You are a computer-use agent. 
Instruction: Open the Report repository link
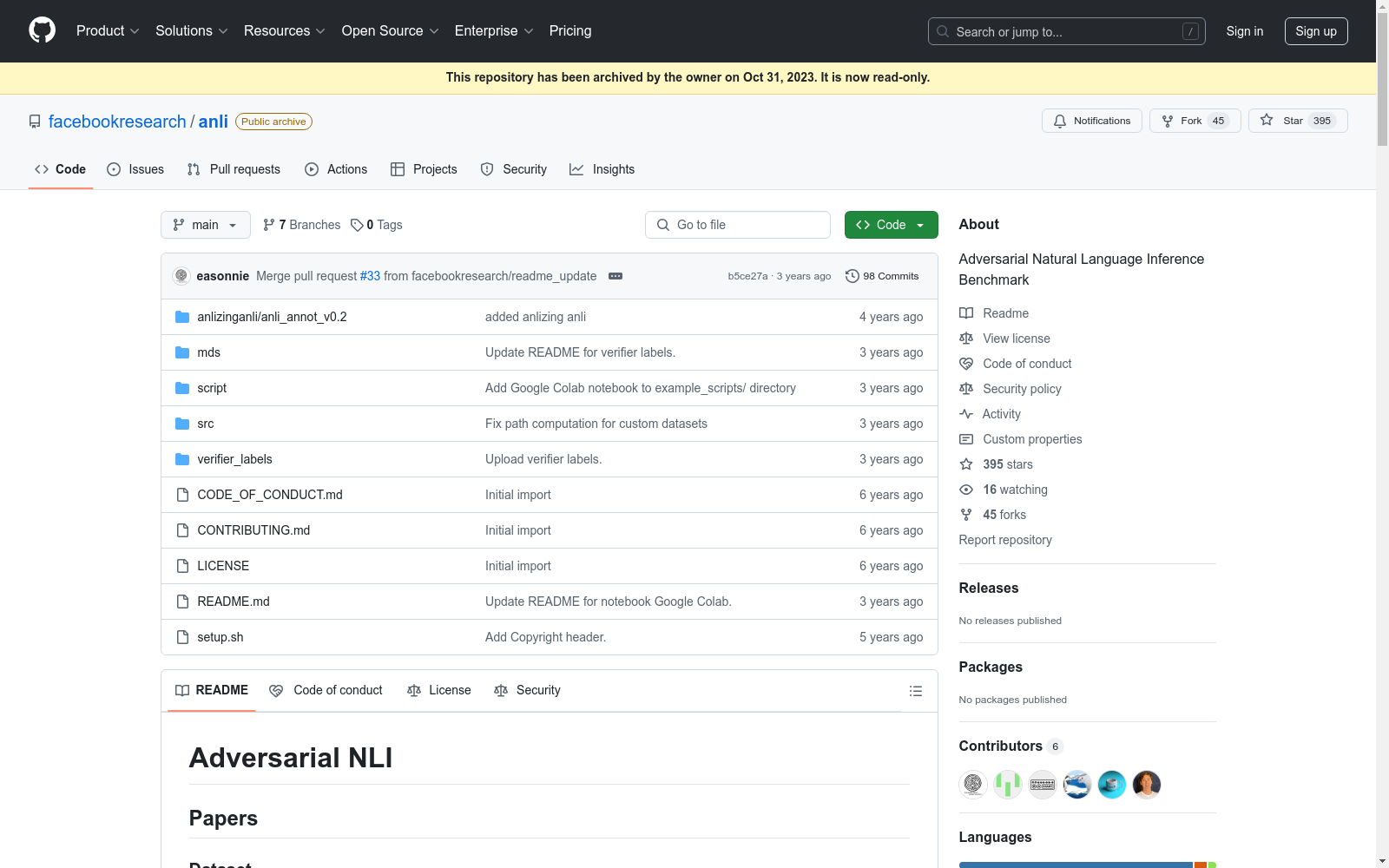tap(1005, 540)
